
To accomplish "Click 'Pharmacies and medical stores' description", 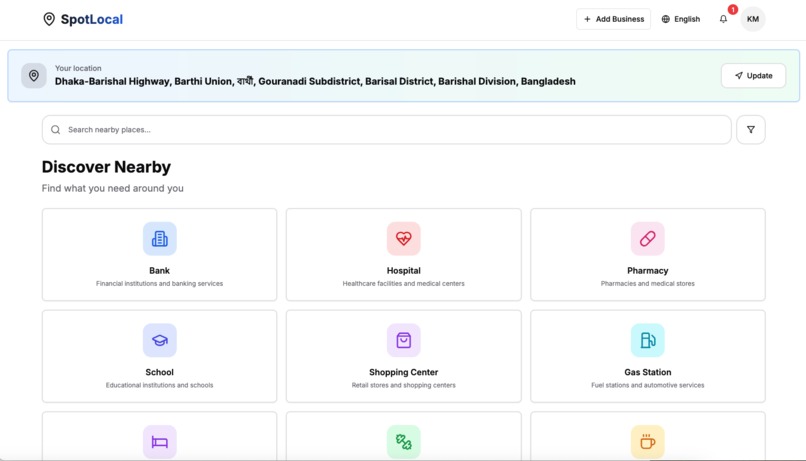I will pyautogui.click(x=648, y=284).
